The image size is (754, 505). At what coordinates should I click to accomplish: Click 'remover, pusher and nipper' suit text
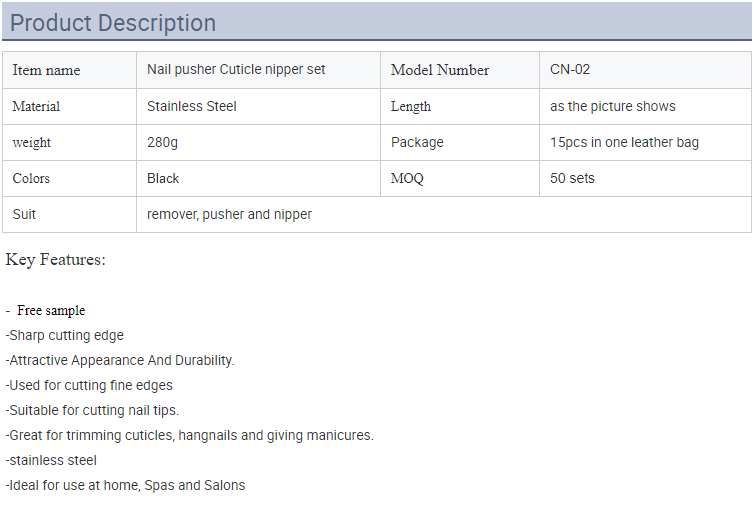(x=229, y=215)
